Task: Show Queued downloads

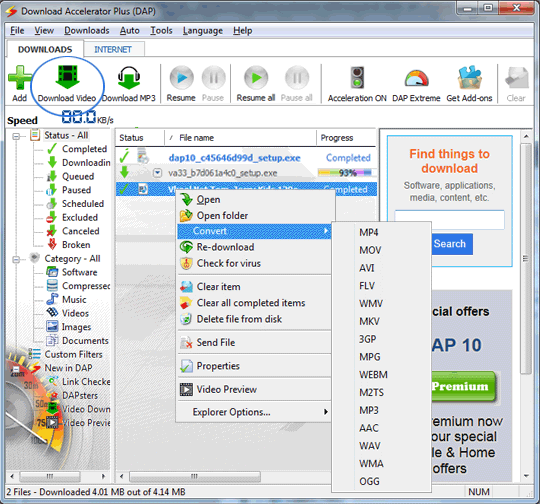Action: coord(78,176)
